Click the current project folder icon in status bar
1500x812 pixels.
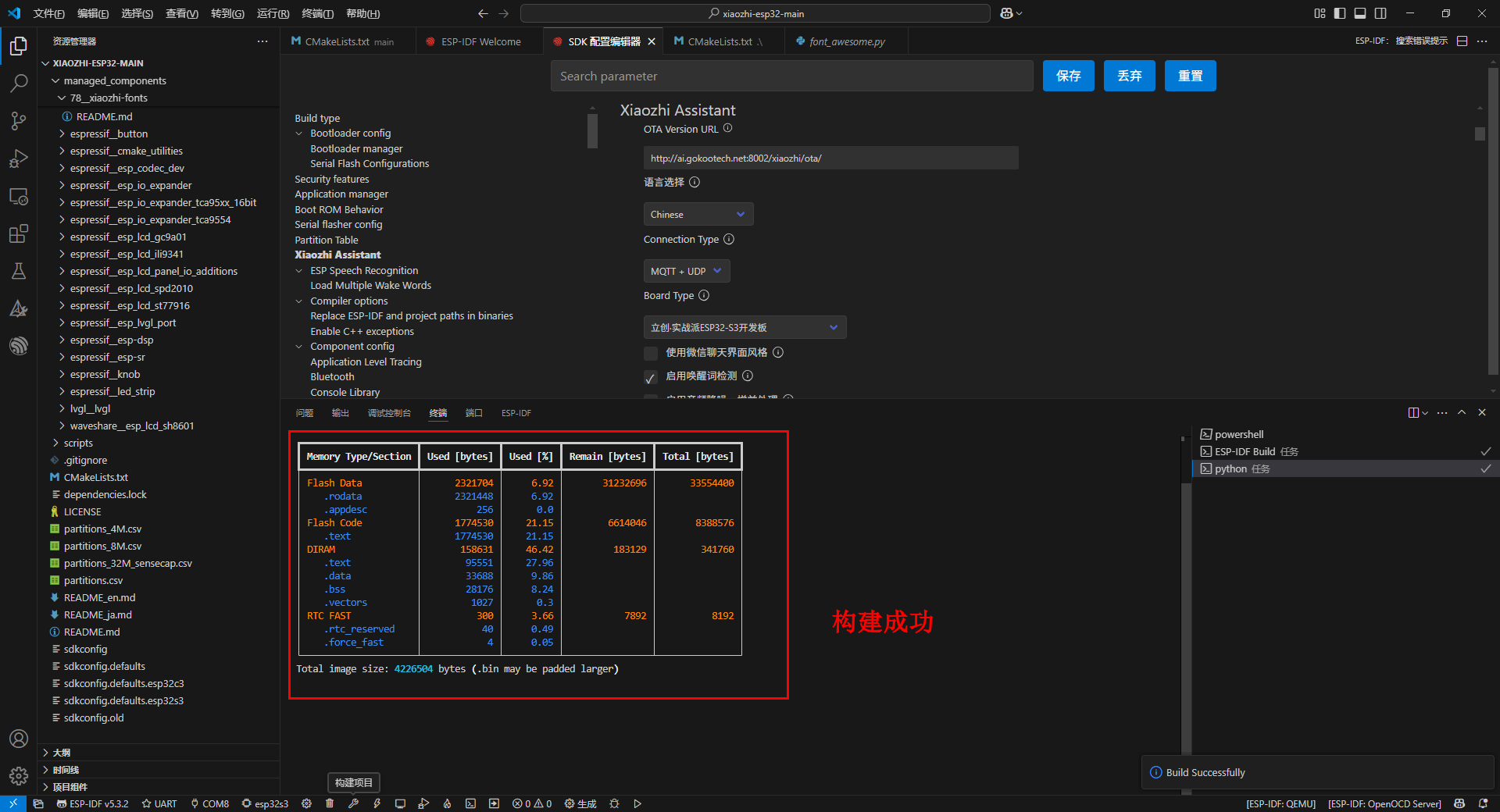38,803
